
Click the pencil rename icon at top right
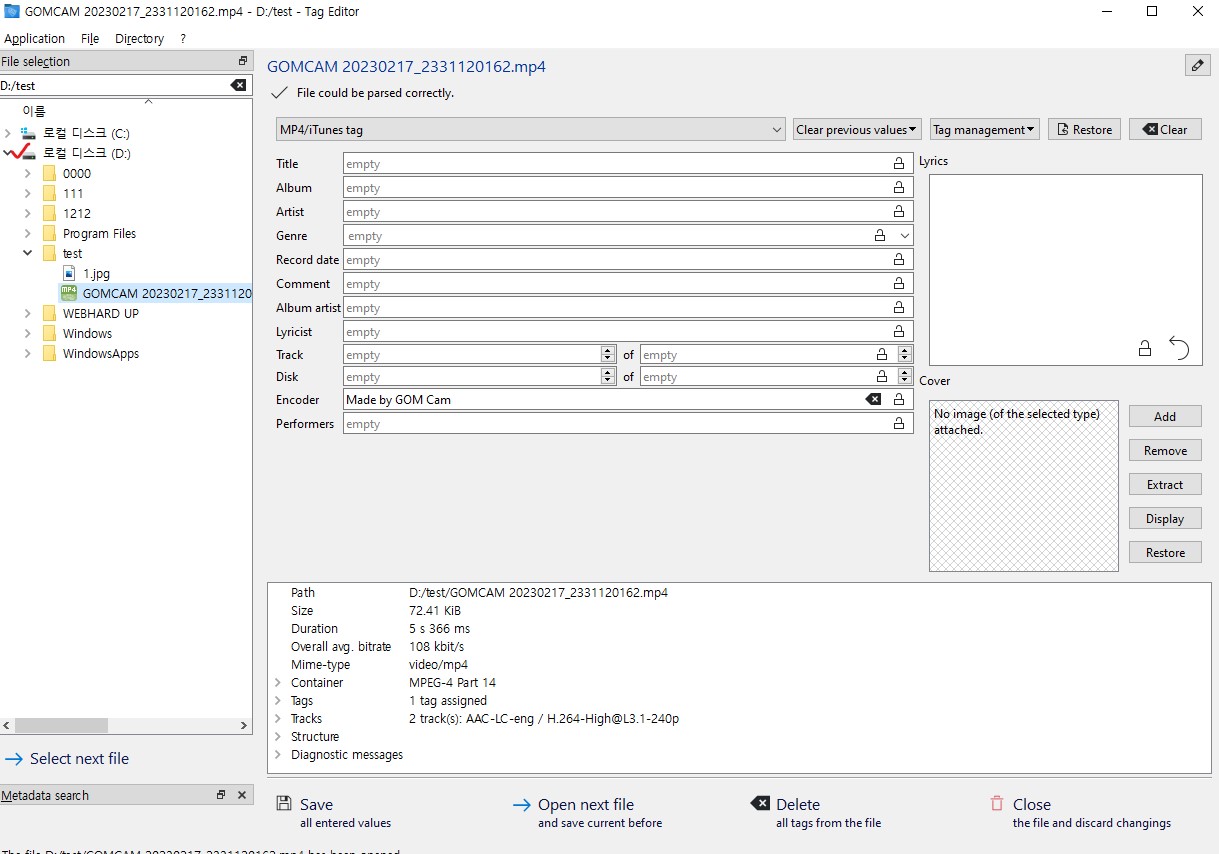1197,65
